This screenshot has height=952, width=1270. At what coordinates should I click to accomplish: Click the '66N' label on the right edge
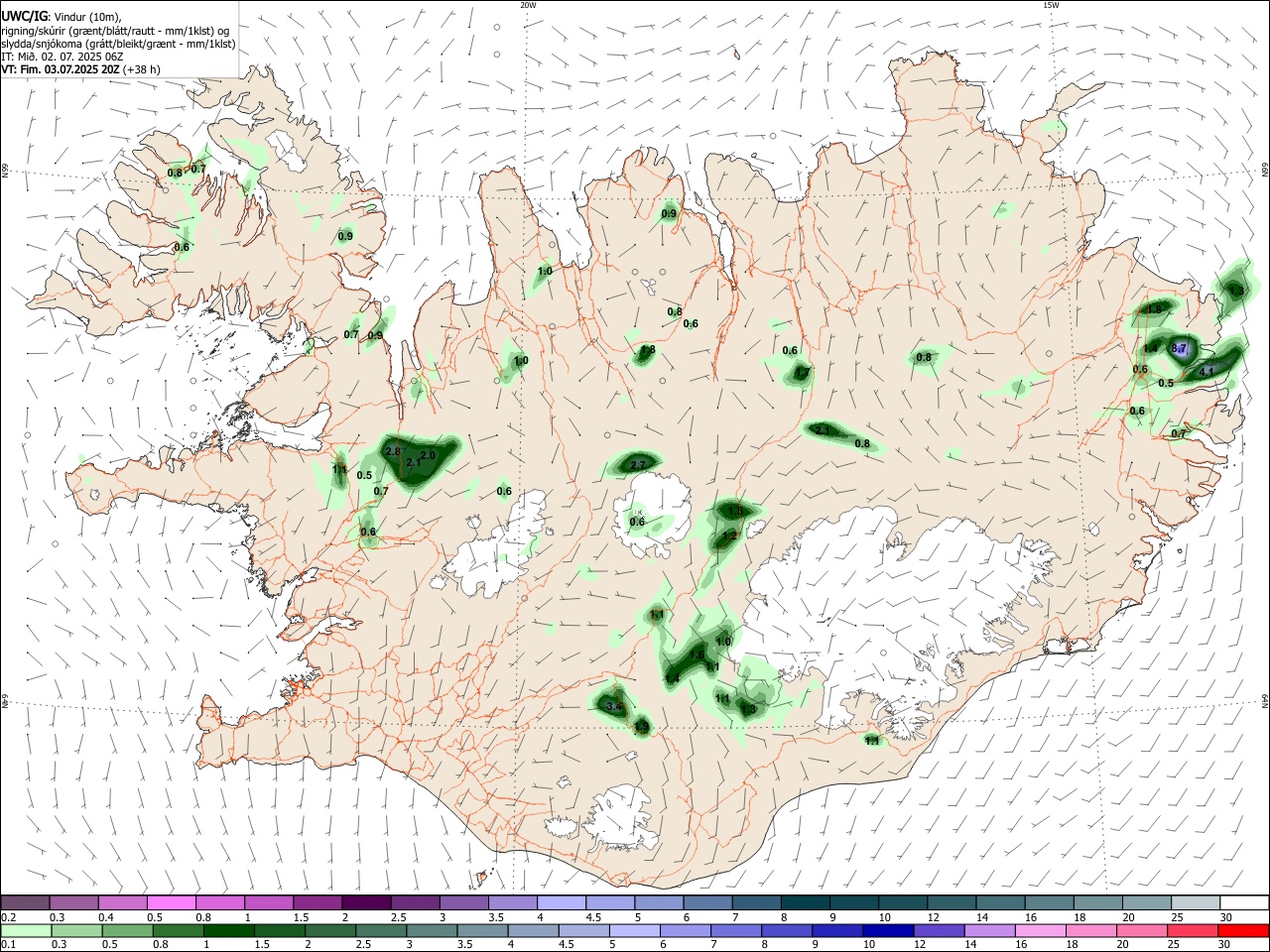[1265, 171]
